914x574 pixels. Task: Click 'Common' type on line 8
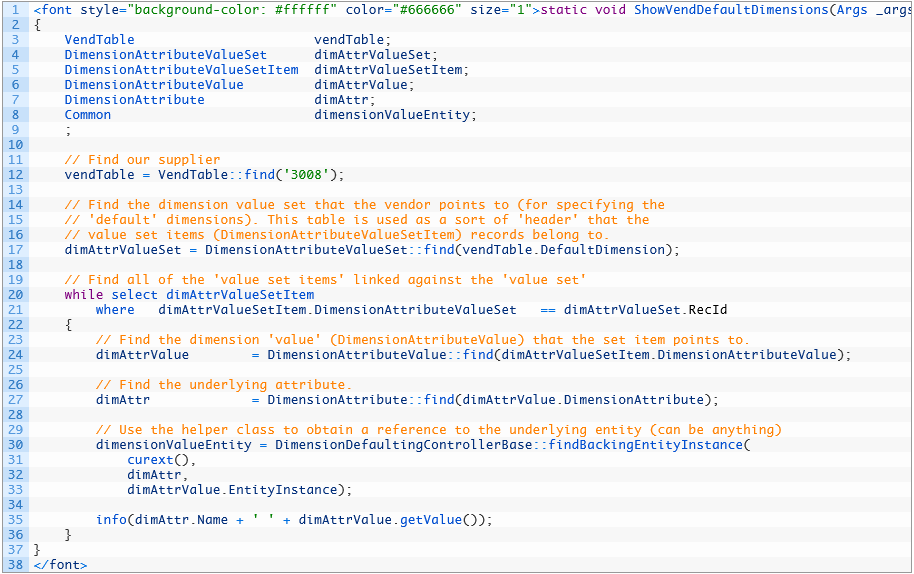(87, 115)
